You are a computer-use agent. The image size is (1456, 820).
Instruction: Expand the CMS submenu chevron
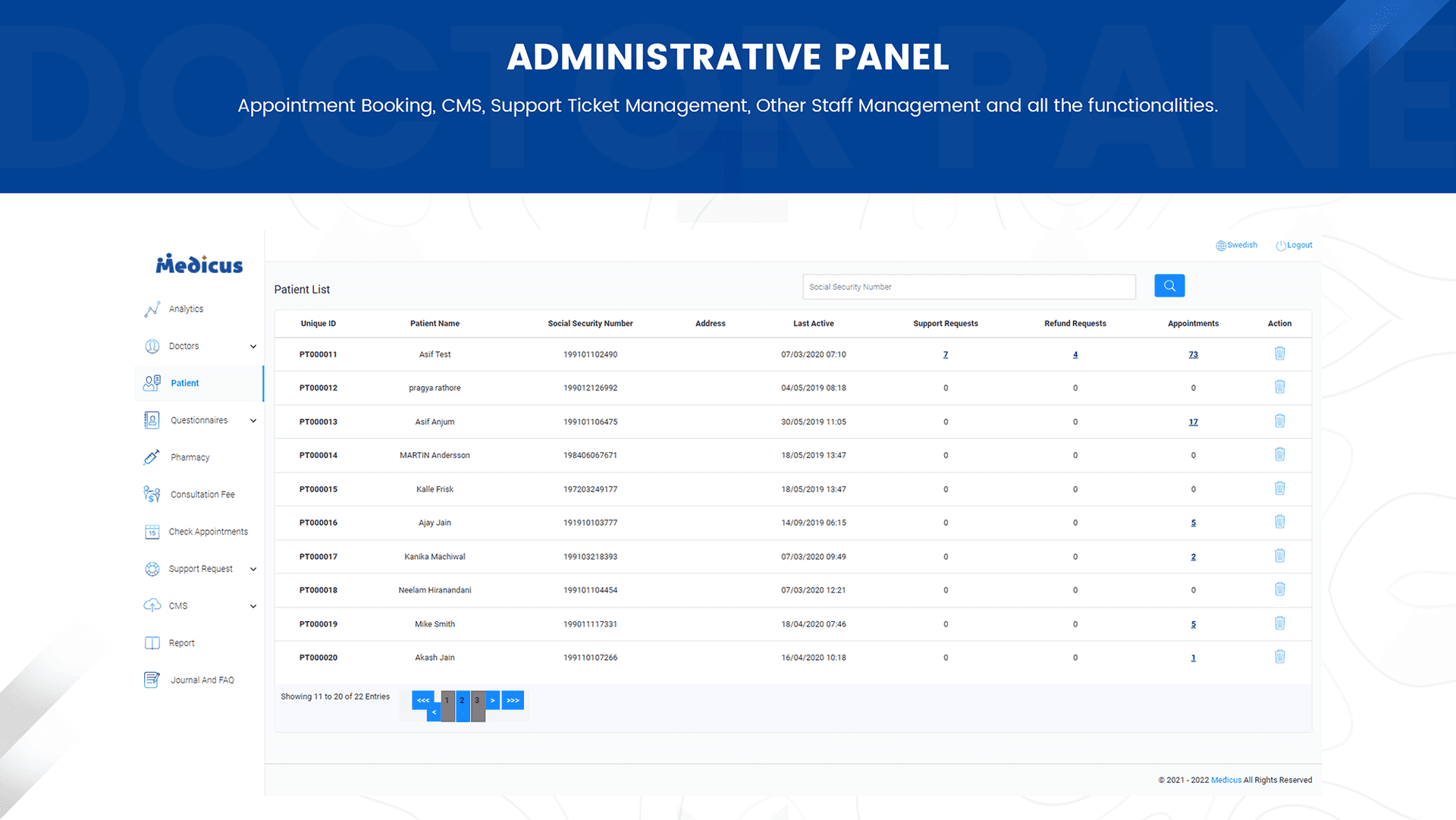[253, 607]
